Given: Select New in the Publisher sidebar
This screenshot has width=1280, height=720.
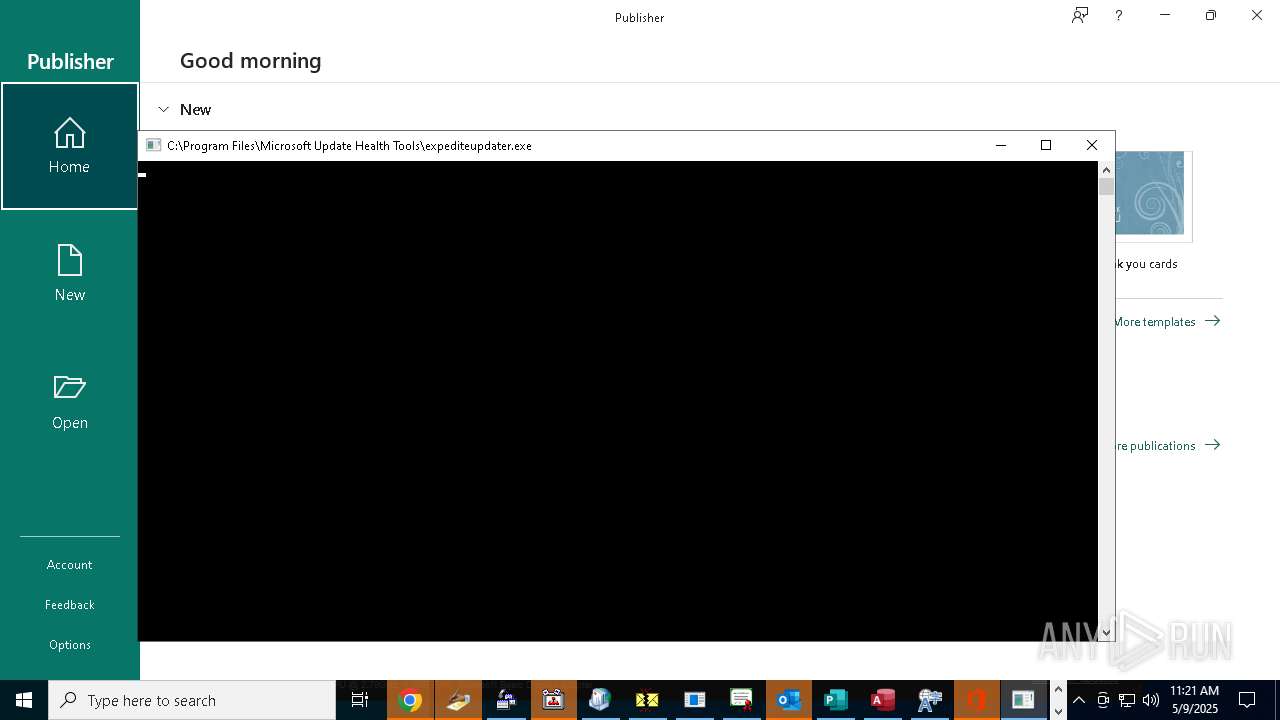Looking at the screenshot, I should (x=69, y=274).
